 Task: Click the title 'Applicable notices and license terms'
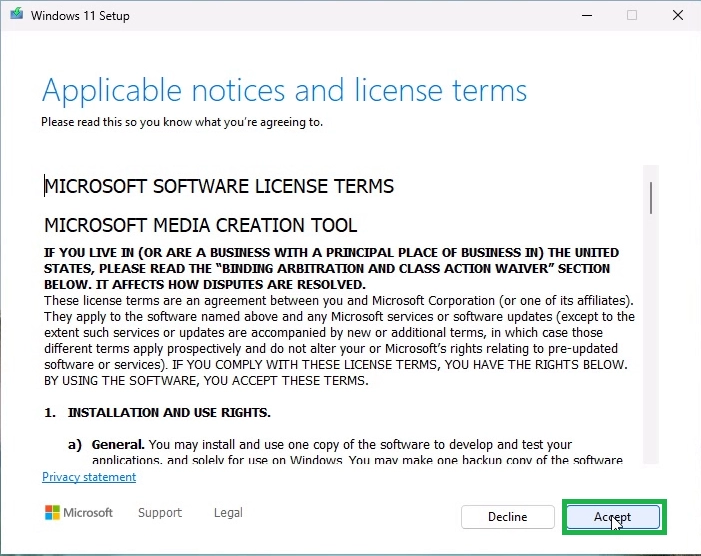pyautogui.click(x=284, y=91)
